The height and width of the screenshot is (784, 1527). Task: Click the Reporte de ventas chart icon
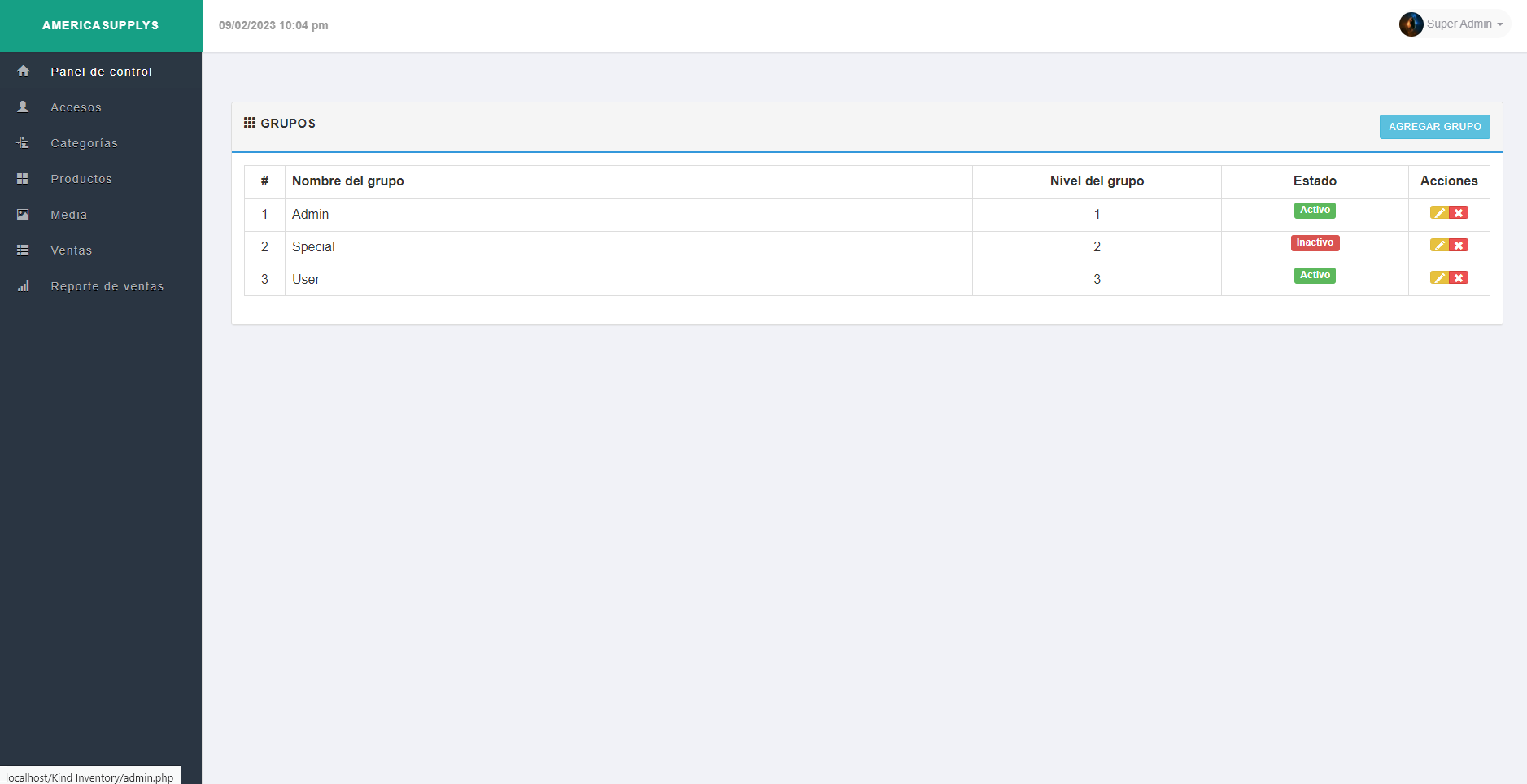pos(23,286)
